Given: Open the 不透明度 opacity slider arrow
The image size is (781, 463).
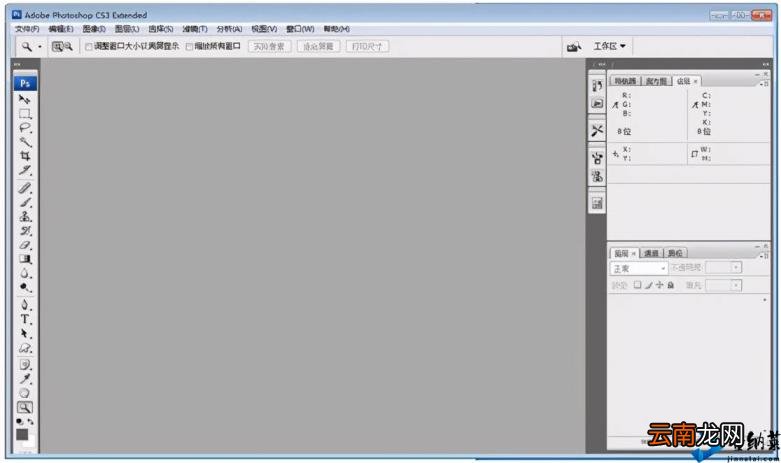Looking at the screenshot, I should point(736,268).
